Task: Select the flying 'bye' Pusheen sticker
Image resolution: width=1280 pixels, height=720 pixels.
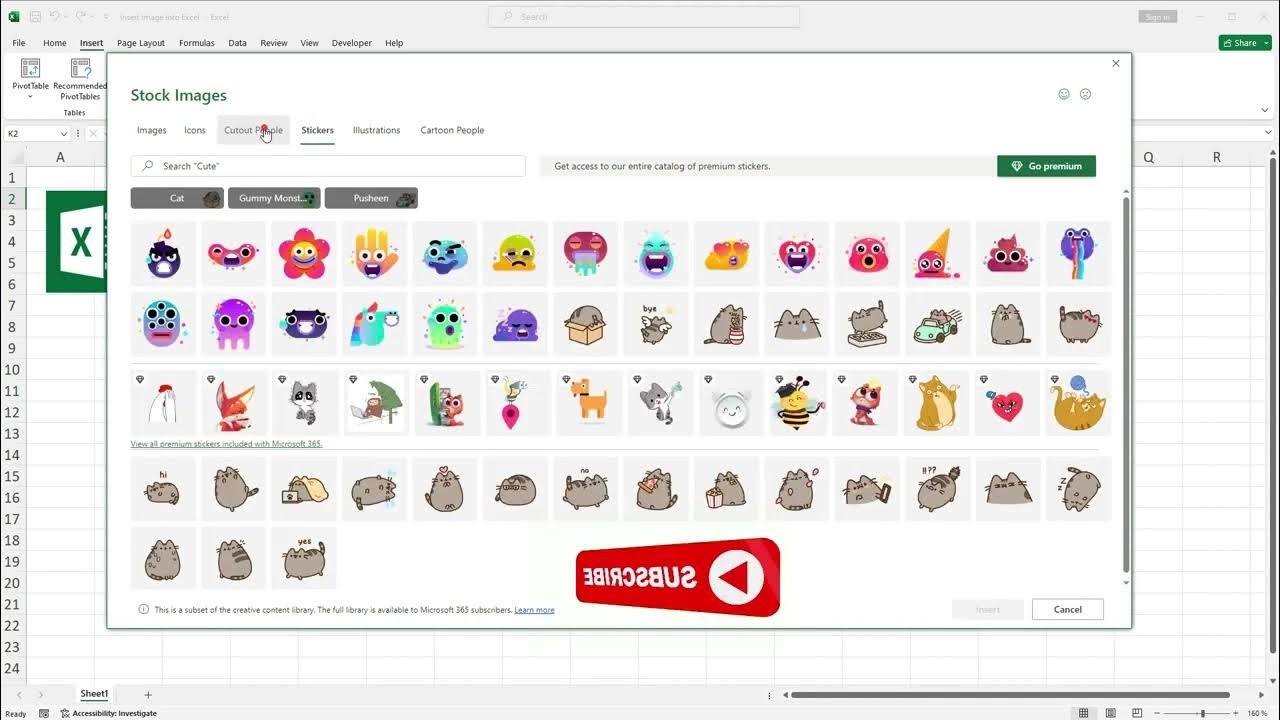Action: [656, 324]
